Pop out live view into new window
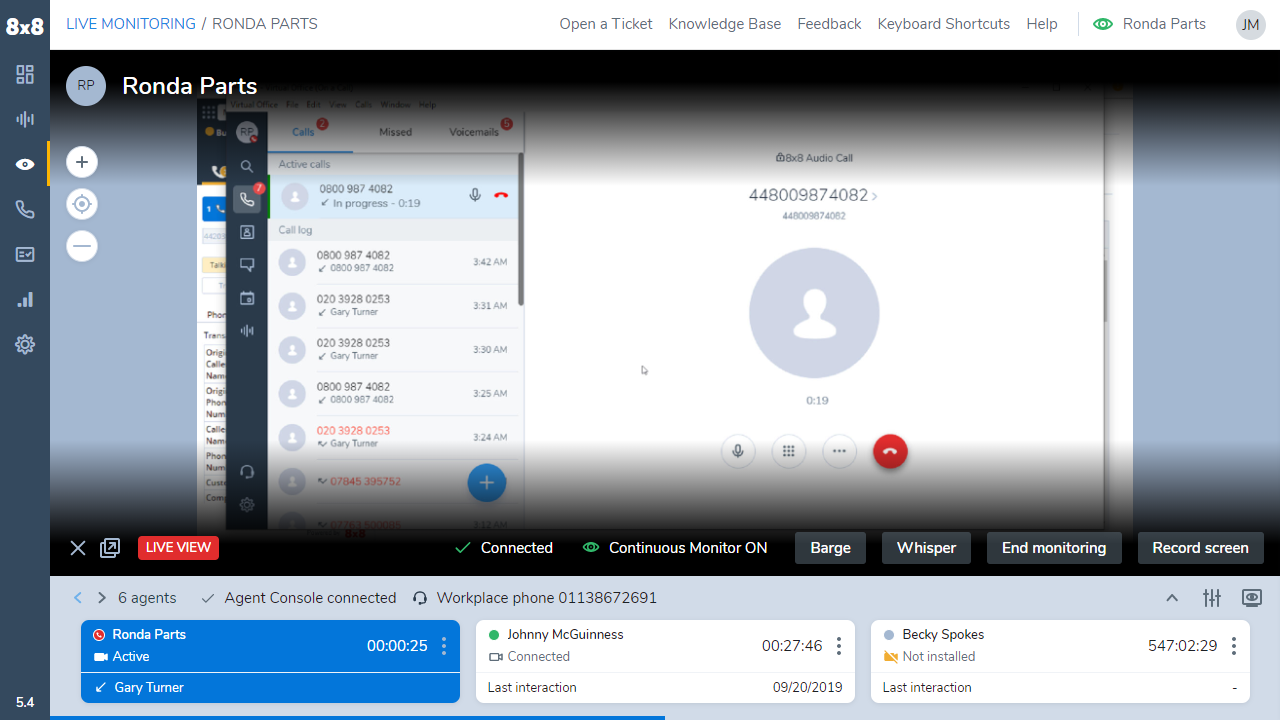 coord(110,548)
